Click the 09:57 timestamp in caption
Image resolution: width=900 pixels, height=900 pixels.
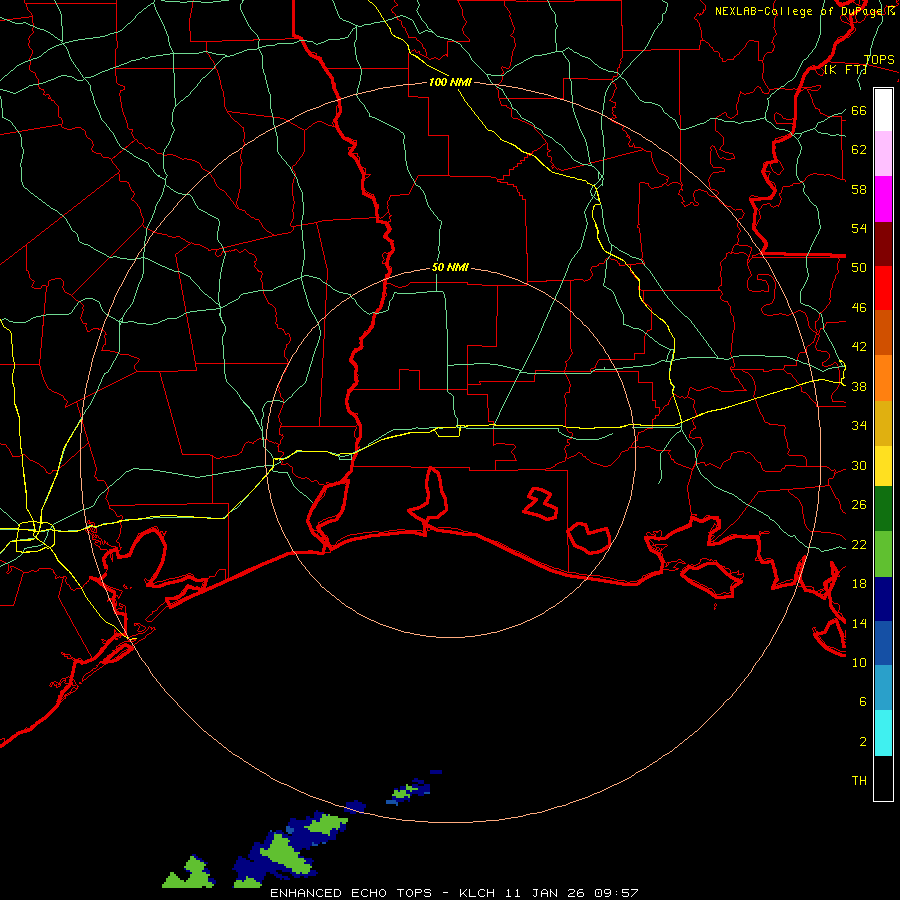point(616,893)
